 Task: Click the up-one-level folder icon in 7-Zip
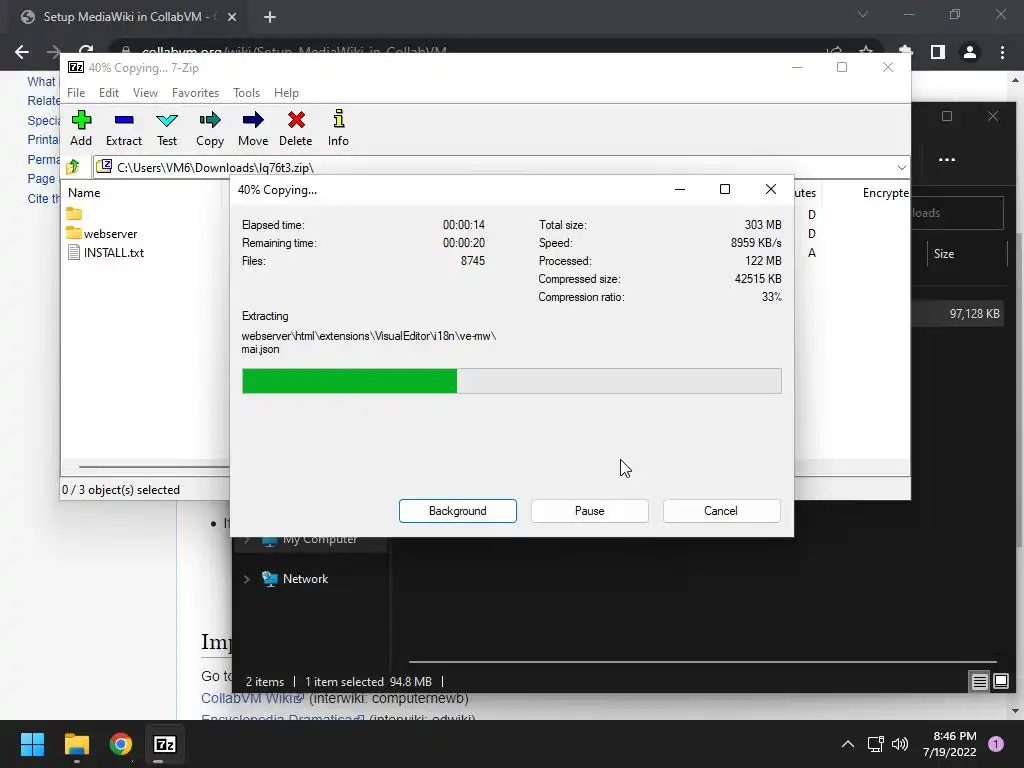[x=73, y=167]
